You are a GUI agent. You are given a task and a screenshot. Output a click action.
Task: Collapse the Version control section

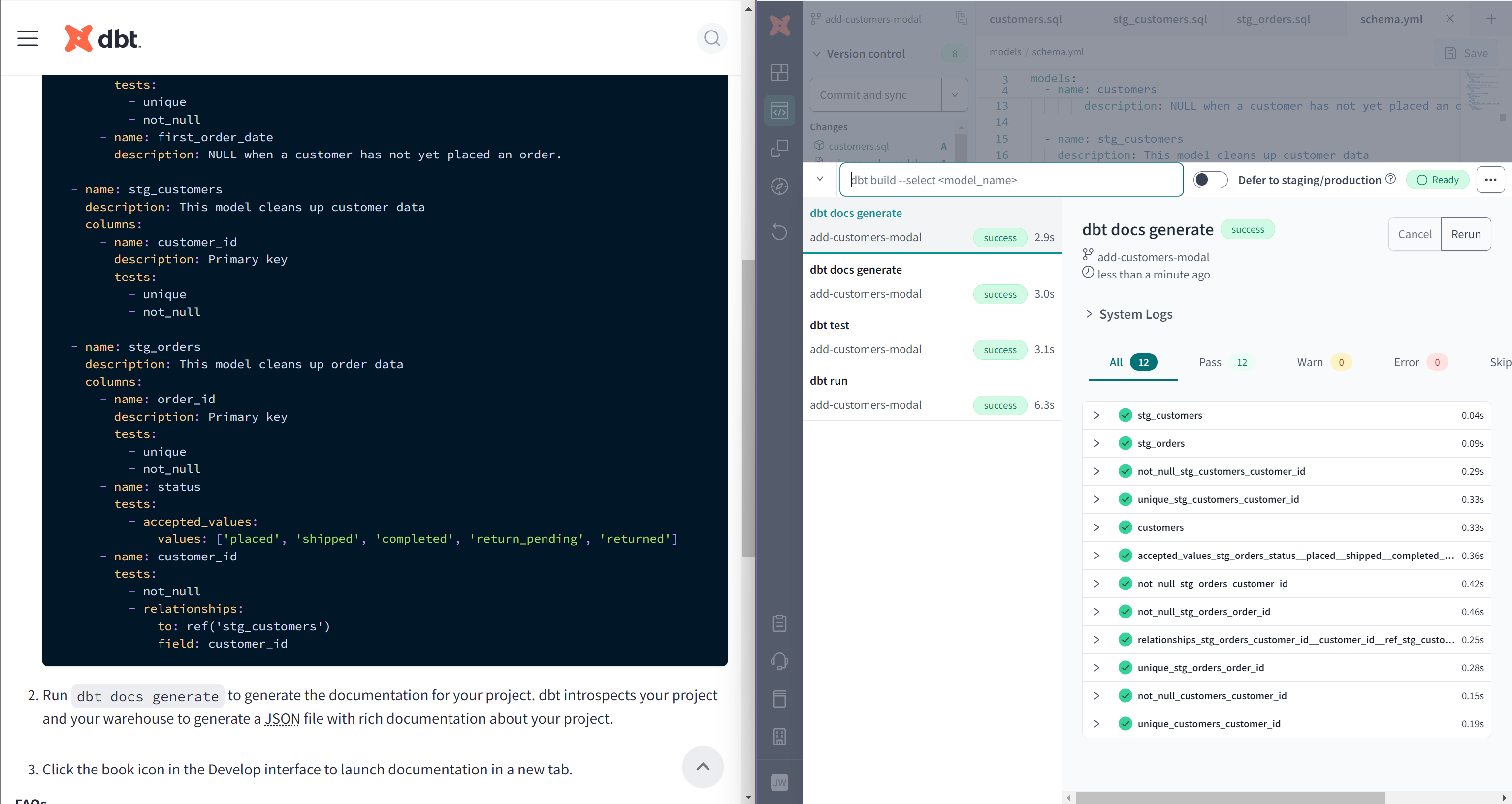pos(816,53)
